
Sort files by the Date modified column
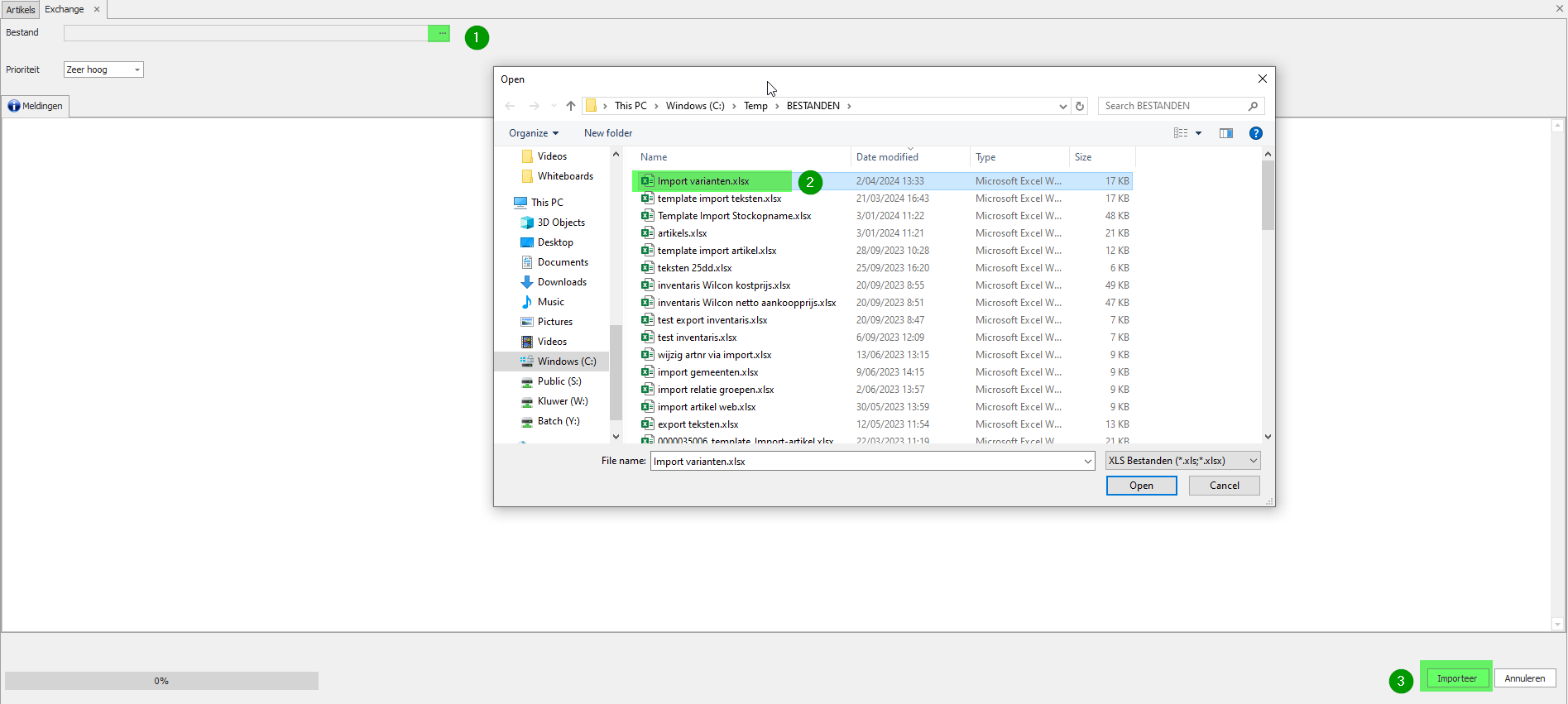(x=887, y=157)
